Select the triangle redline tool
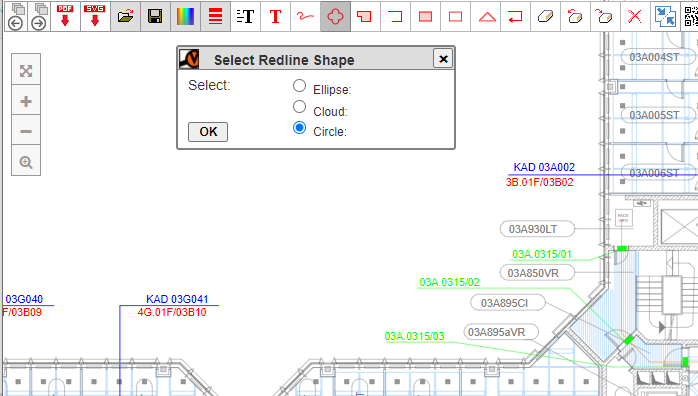Viewport: 698px width, 396px height. pos(487,16)
